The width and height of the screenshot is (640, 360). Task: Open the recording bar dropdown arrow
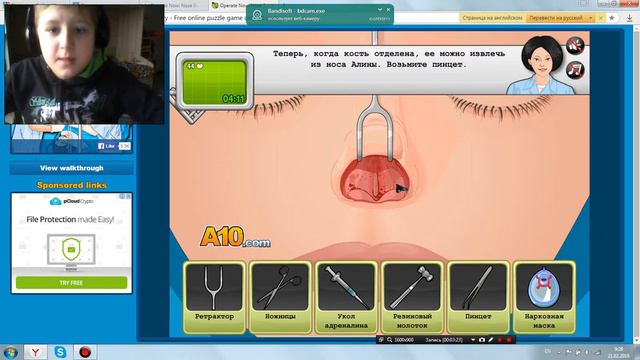(x=473, y=340)
